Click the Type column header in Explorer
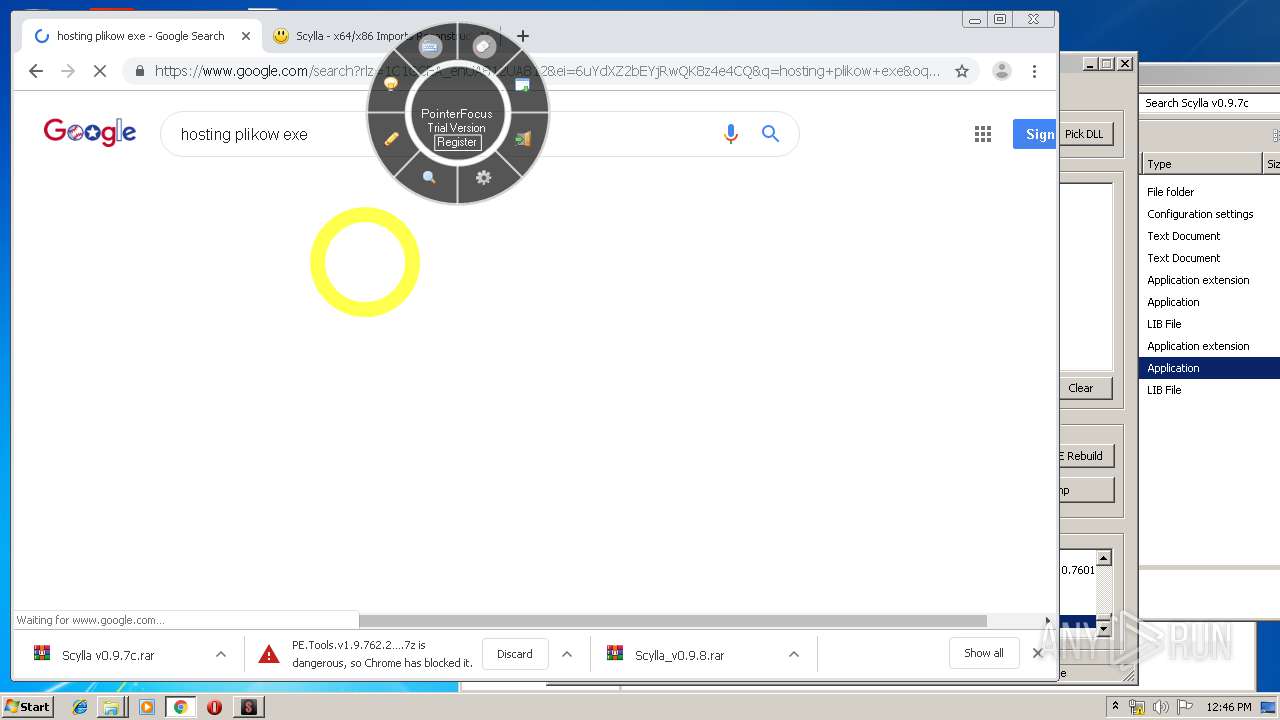The height and width of the screenshot is (720, 1280). [x=1202, y=164]
